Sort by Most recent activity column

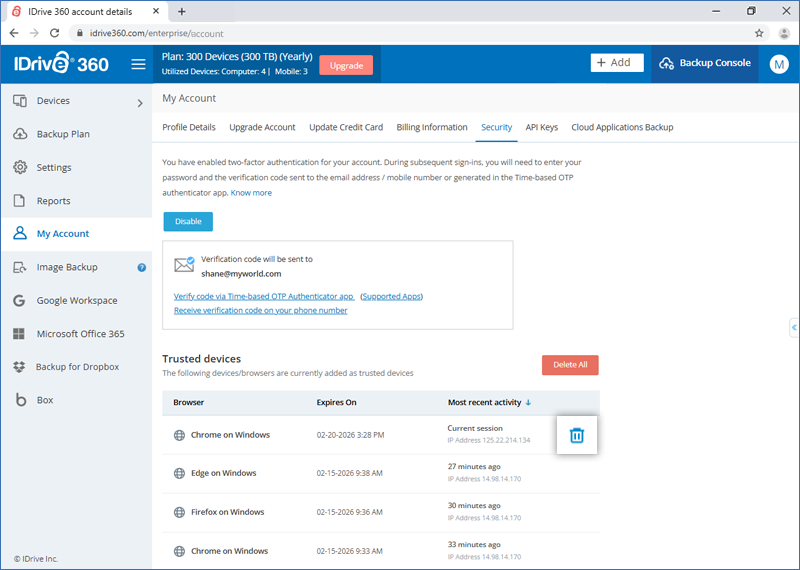pos(489,402)
